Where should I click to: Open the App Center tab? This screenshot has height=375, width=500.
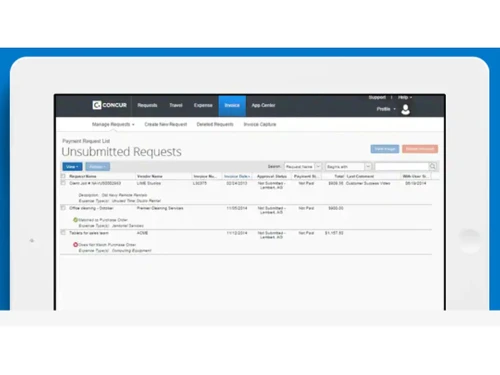click(263, 105)
